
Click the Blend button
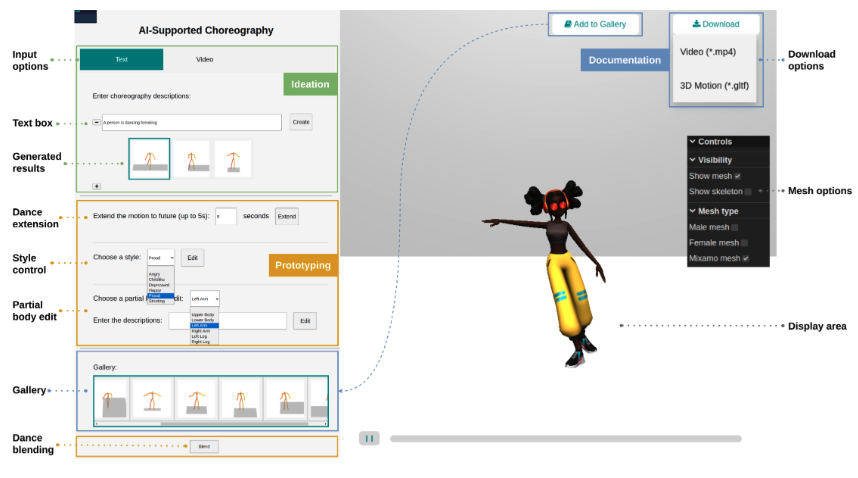point(204,447)
